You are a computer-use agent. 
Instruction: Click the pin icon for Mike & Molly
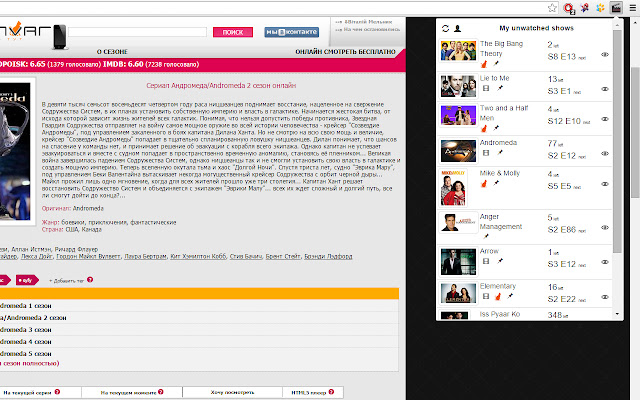click(x=496, y=183)
